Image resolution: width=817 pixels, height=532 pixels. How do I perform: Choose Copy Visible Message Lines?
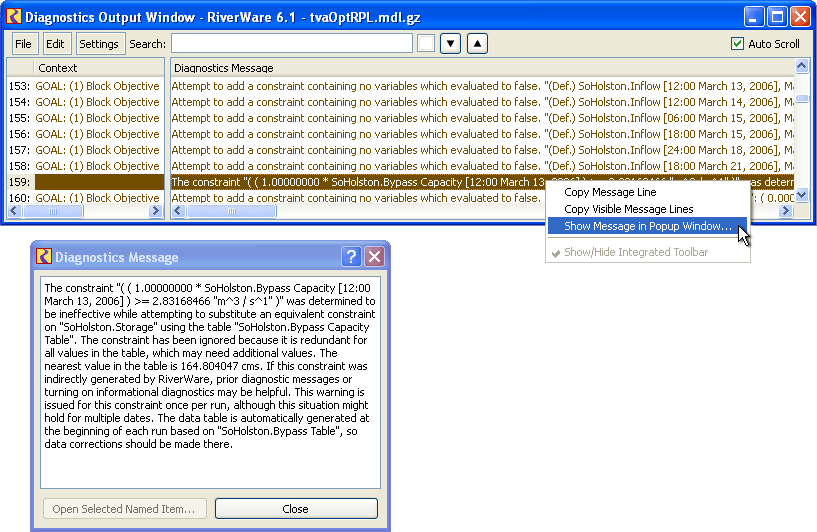point(647,209)
